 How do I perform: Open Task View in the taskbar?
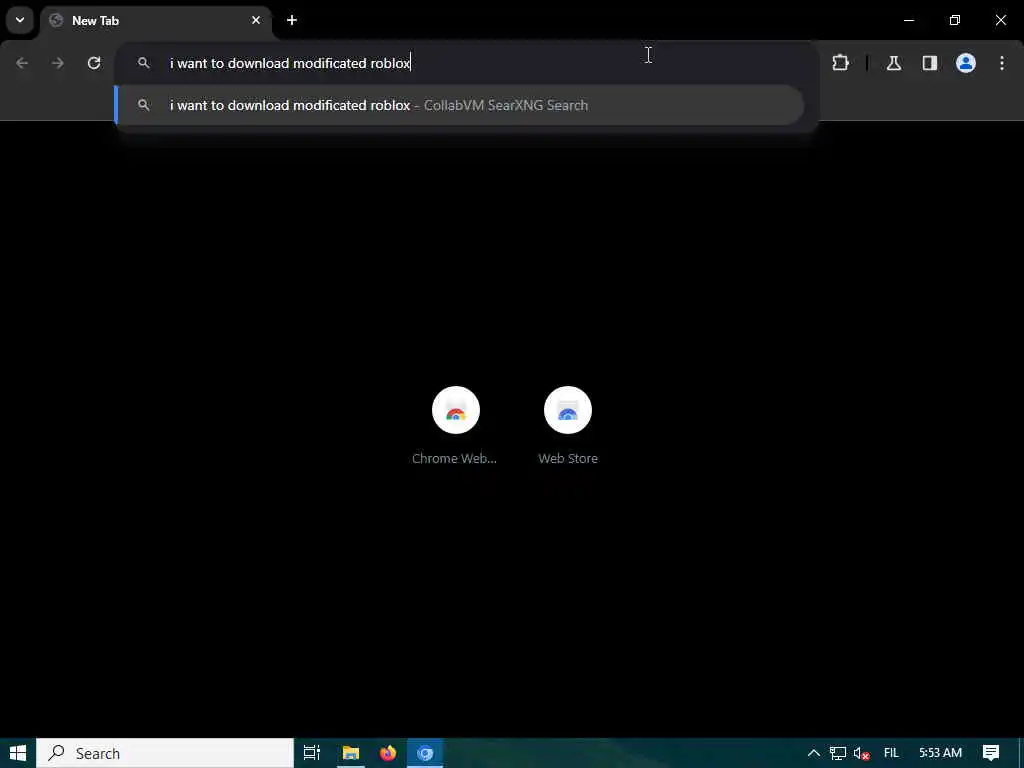pyautogui.click(x=312, y=753)
